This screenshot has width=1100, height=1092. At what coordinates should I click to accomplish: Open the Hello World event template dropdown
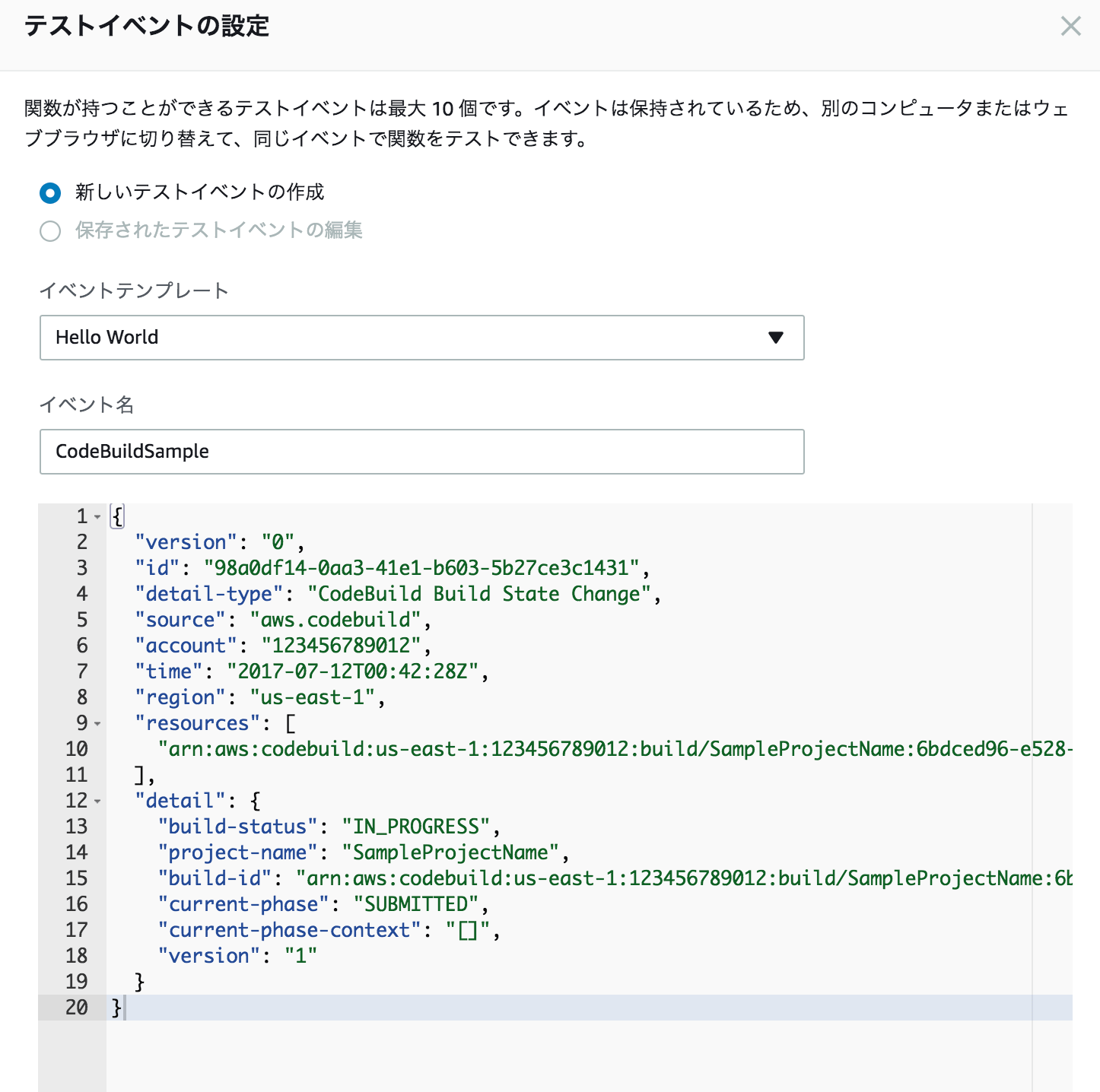tap(421, 338)
